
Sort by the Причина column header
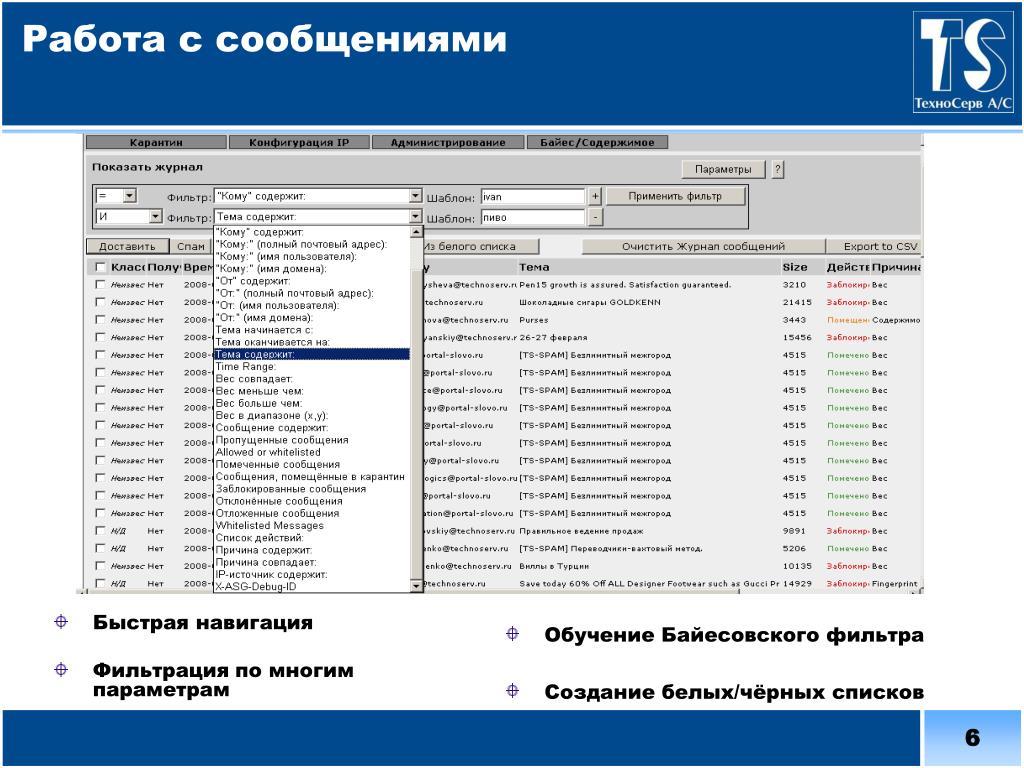896,267
